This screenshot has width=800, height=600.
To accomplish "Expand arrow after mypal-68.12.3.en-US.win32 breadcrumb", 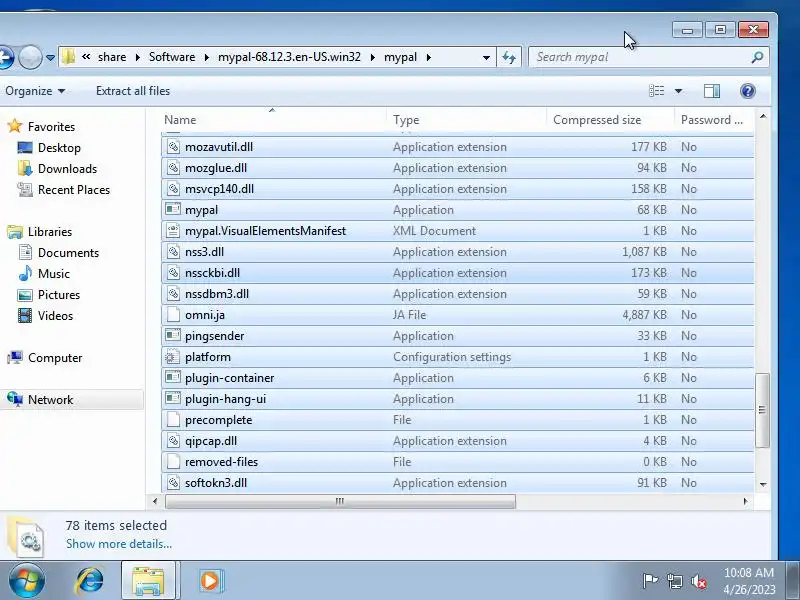I will click(x=372, y=57).
